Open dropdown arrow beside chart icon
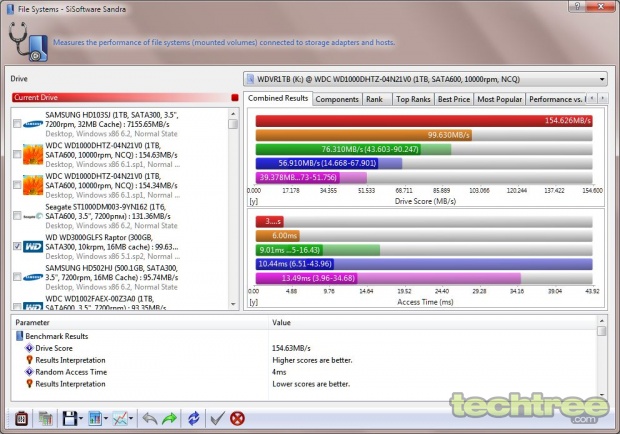Image resolution: width=620 pixels, height=434 pixels. point(131,419)
